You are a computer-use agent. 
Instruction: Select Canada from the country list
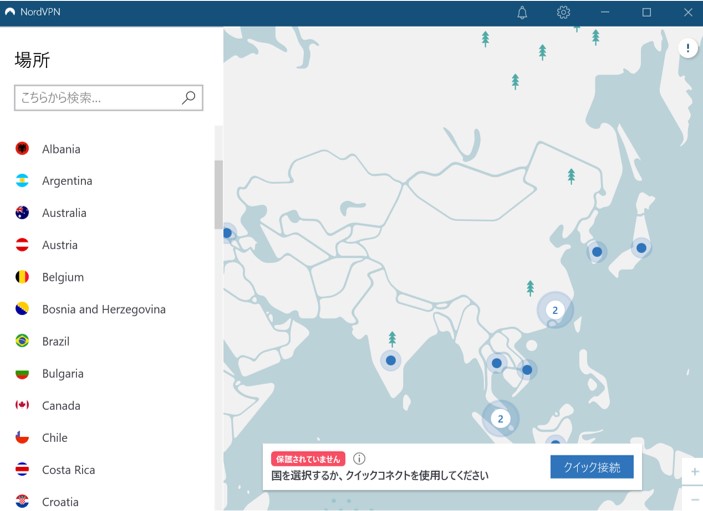point(60,405)
